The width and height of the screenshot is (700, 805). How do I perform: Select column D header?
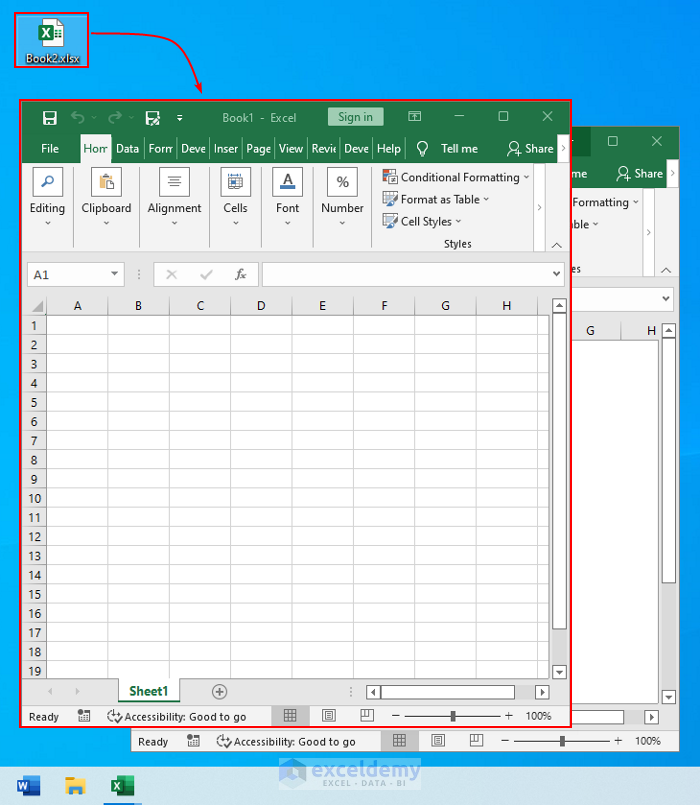(x=261, y=306)
